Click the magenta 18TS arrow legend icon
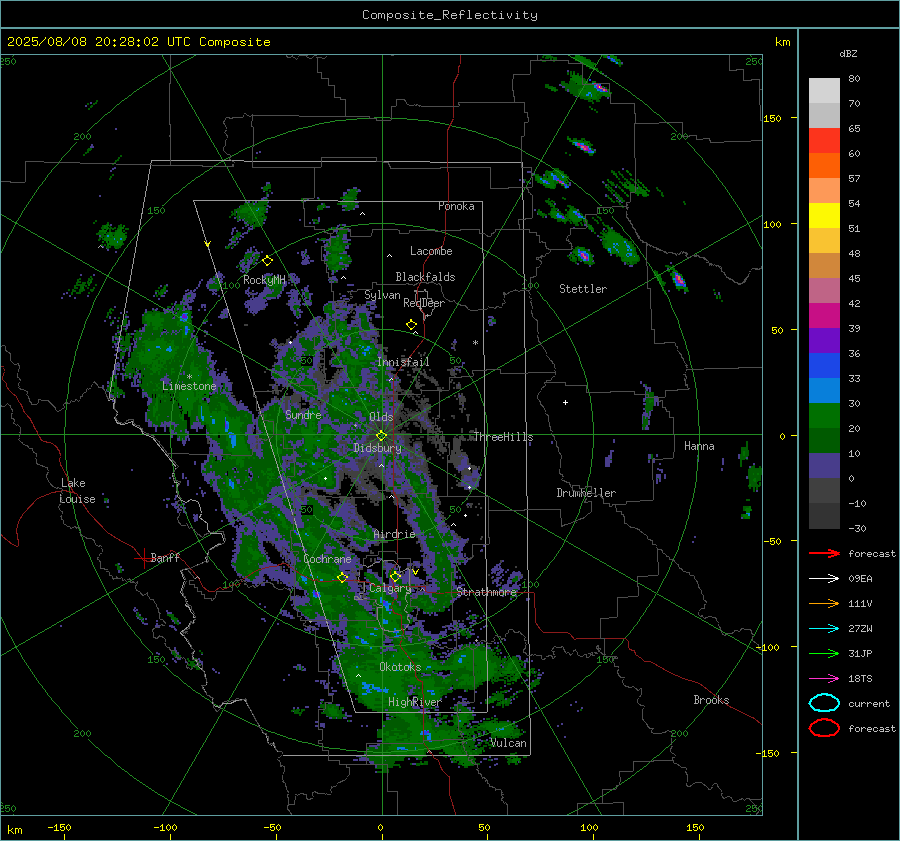Image resolution: width=900 pixels, height=841 pixels. (x=824, y=679)
